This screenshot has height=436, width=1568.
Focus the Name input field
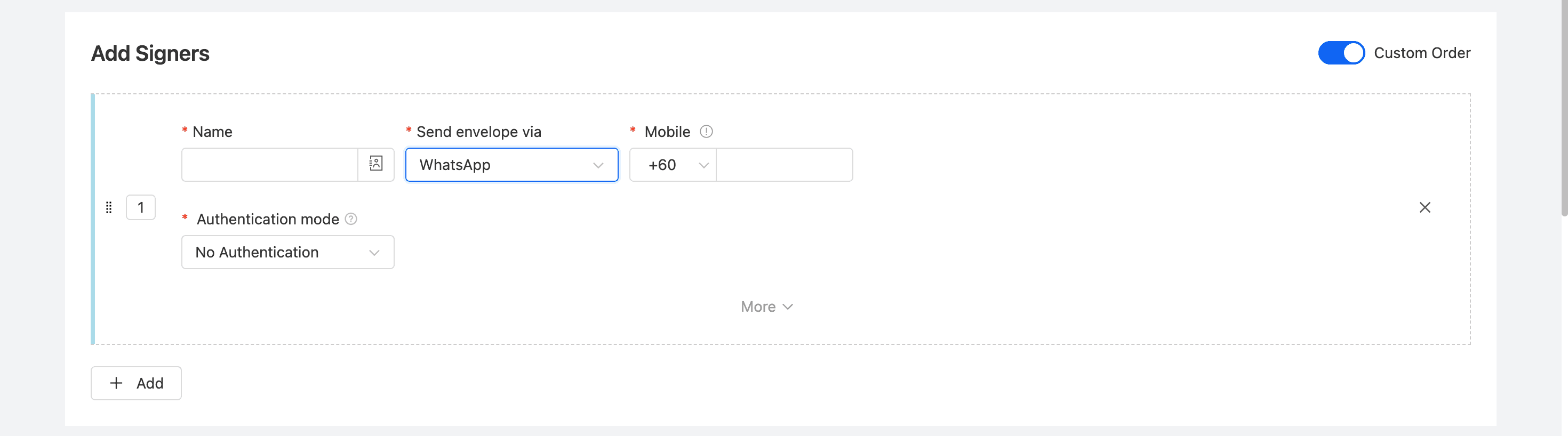[270, 165]
